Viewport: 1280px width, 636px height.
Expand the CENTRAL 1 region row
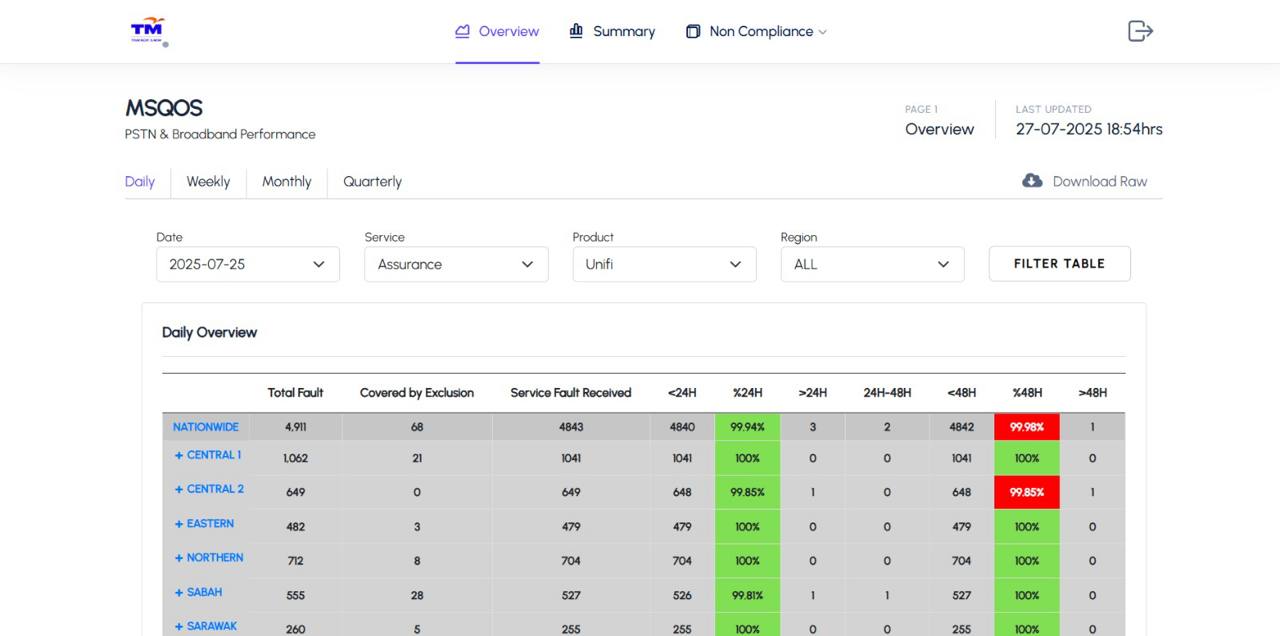pyautogui.click(x=208, y=455)
